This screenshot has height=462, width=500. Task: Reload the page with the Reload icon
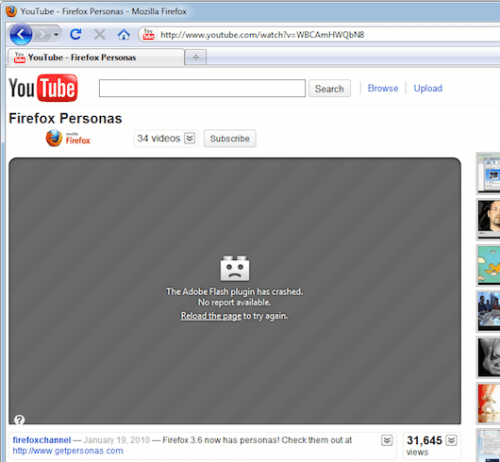76,34
